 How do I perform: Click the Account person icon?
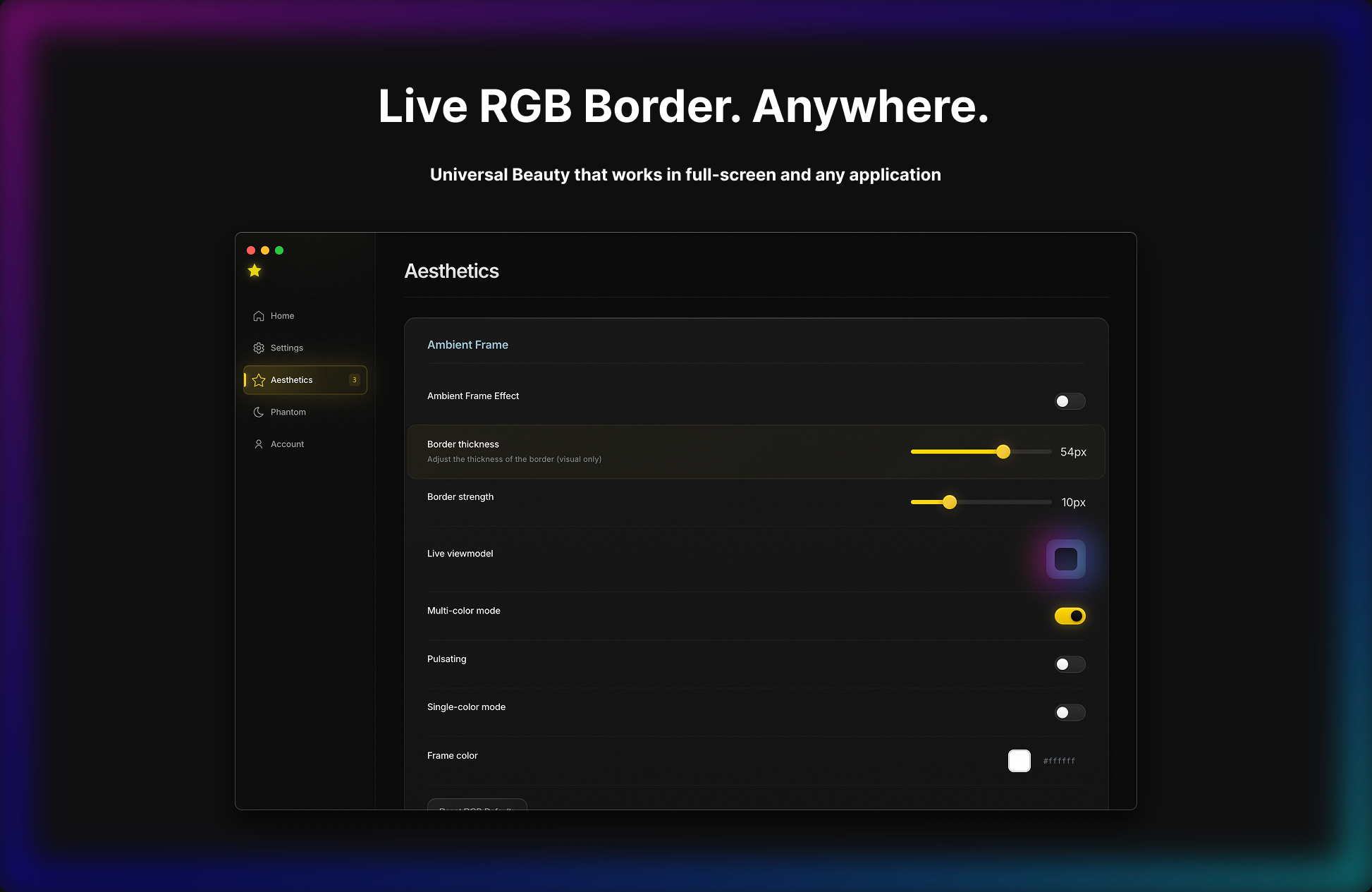[x=259, y=444]
